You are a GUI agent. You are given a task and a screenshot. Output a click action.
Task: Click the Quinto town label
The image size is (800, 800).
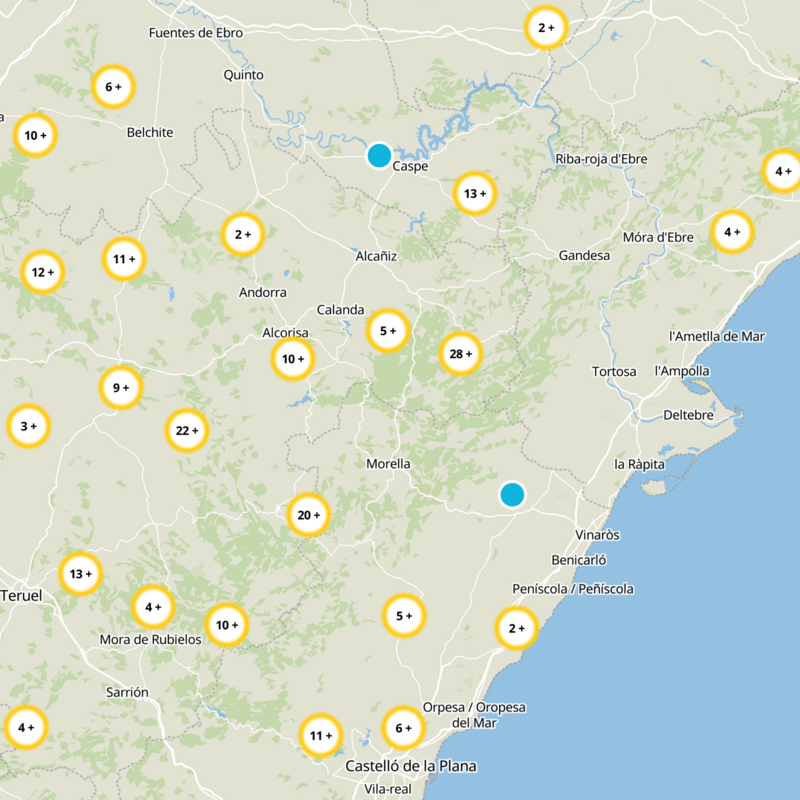[x=243, y=75]
